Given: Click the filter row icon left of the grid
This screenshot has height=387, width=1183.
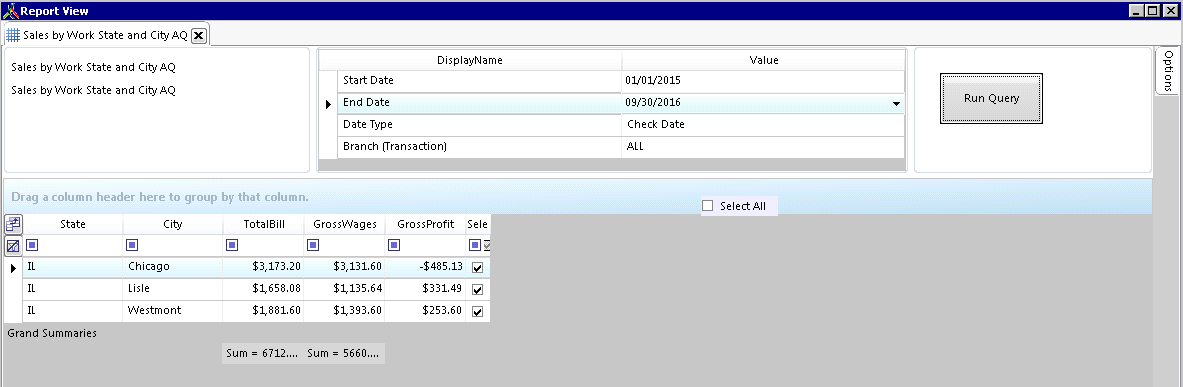Looking at the screenshot, I should tap(14, 246).
